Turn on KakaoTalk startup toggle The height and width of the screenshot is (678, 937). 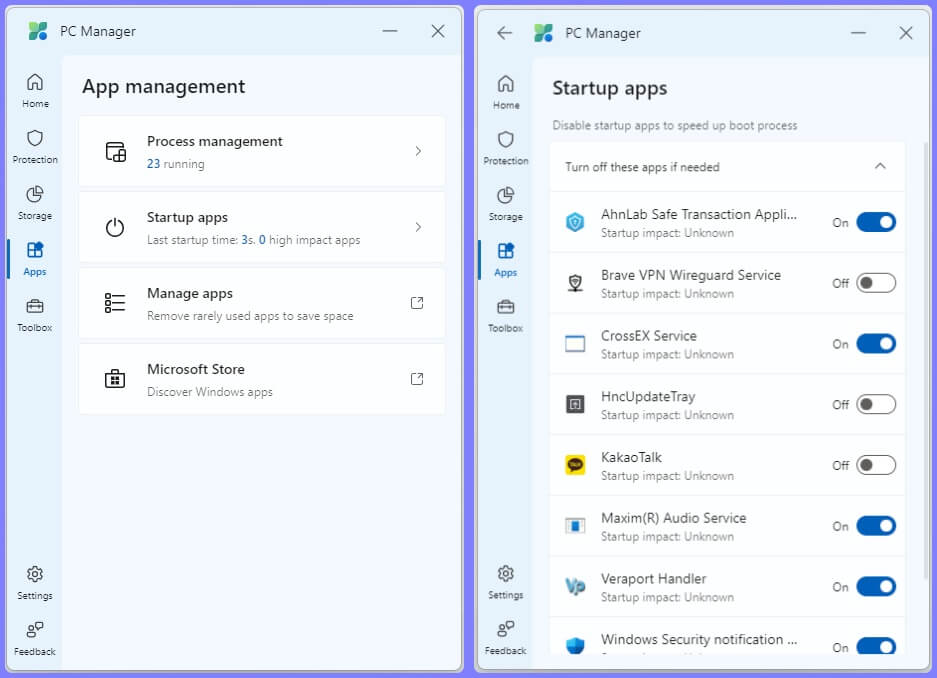pyautogui.click(x=876, y=465)
